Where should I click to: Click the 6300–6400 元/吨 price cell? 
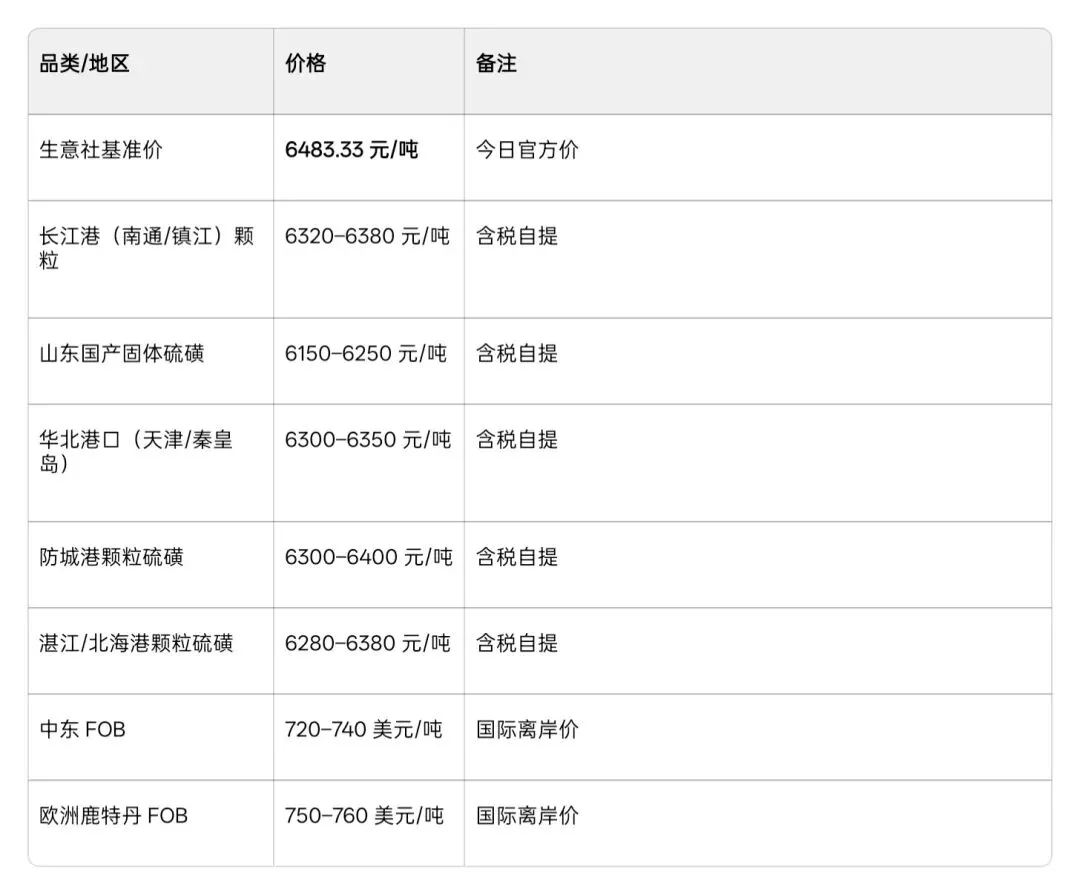[x=368, y=557]
